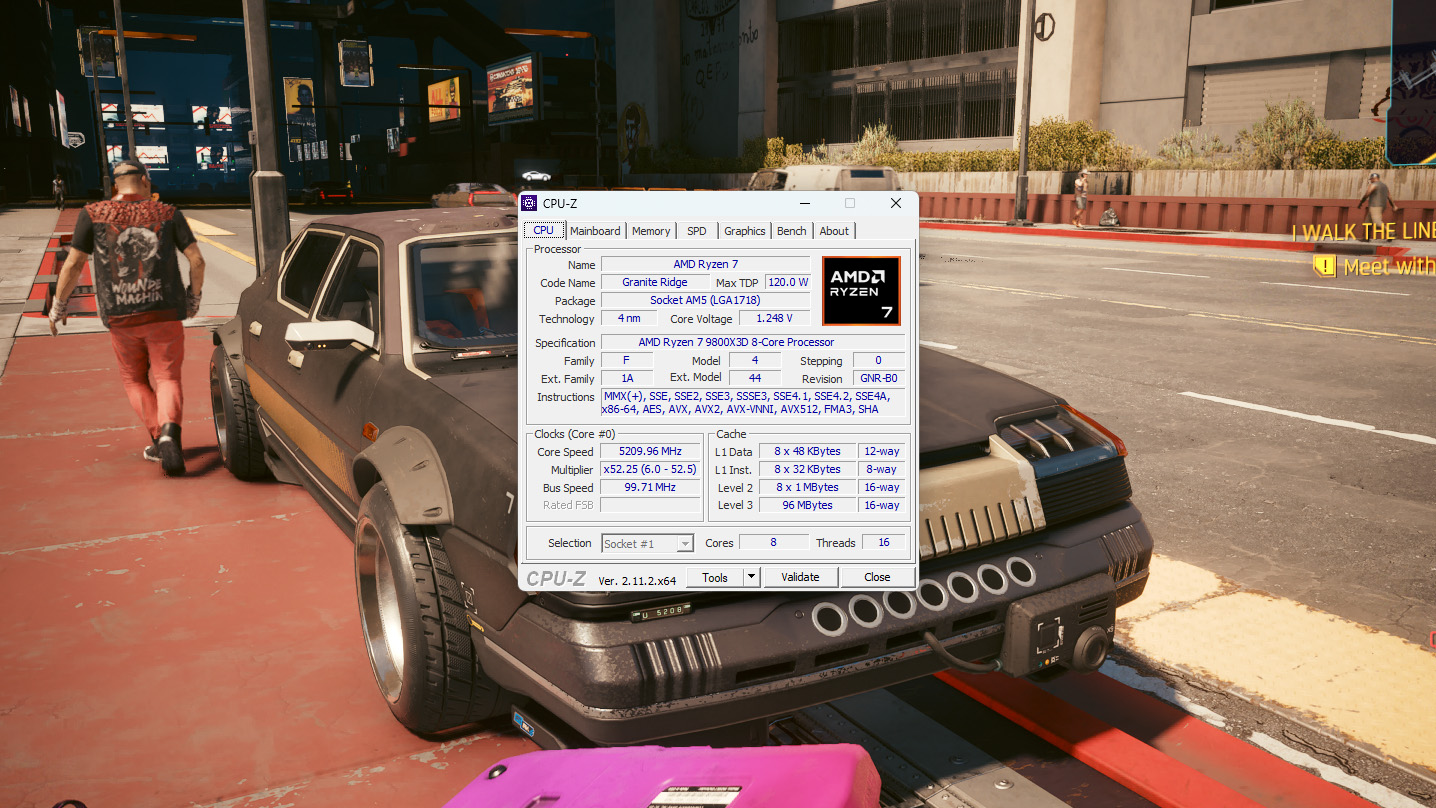Click the Ext. Model value 44
The image size is (1436, 808).
point(754,379)
